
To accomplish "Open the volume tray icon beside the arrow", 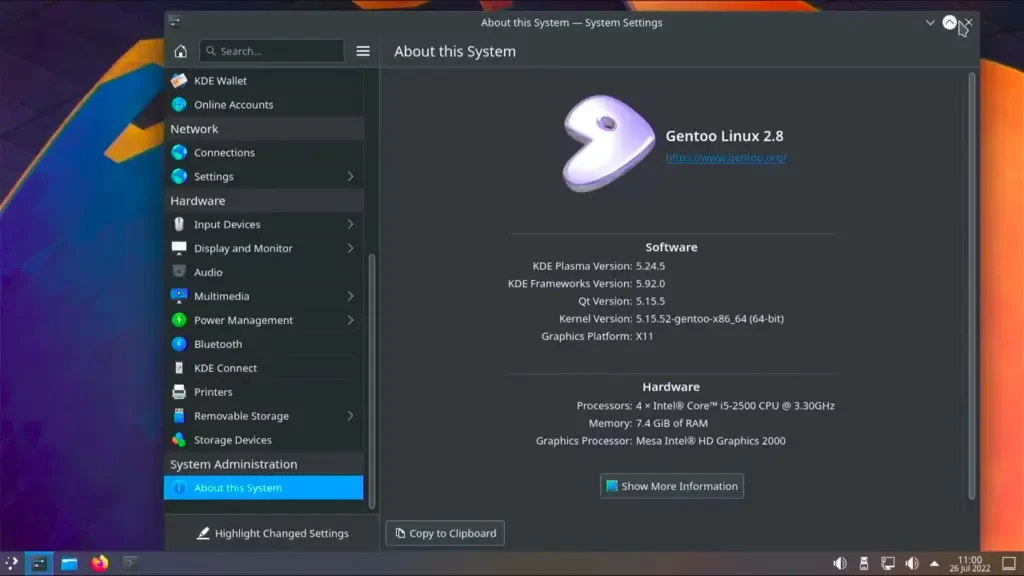I will (x=912, y=563).
